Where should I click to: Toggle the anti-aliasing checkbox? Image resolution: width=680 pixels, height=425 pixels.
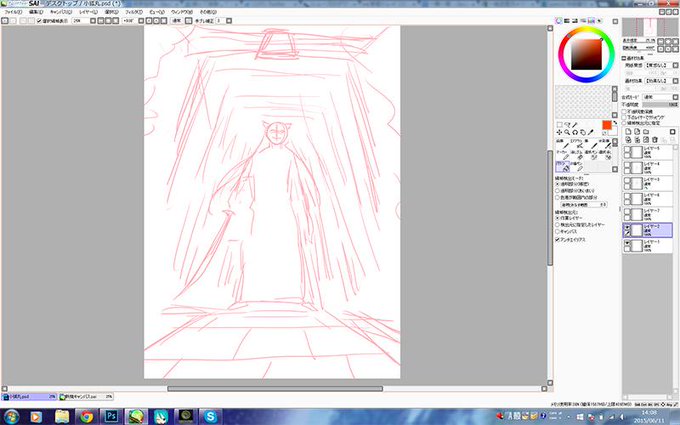(558, 239)
